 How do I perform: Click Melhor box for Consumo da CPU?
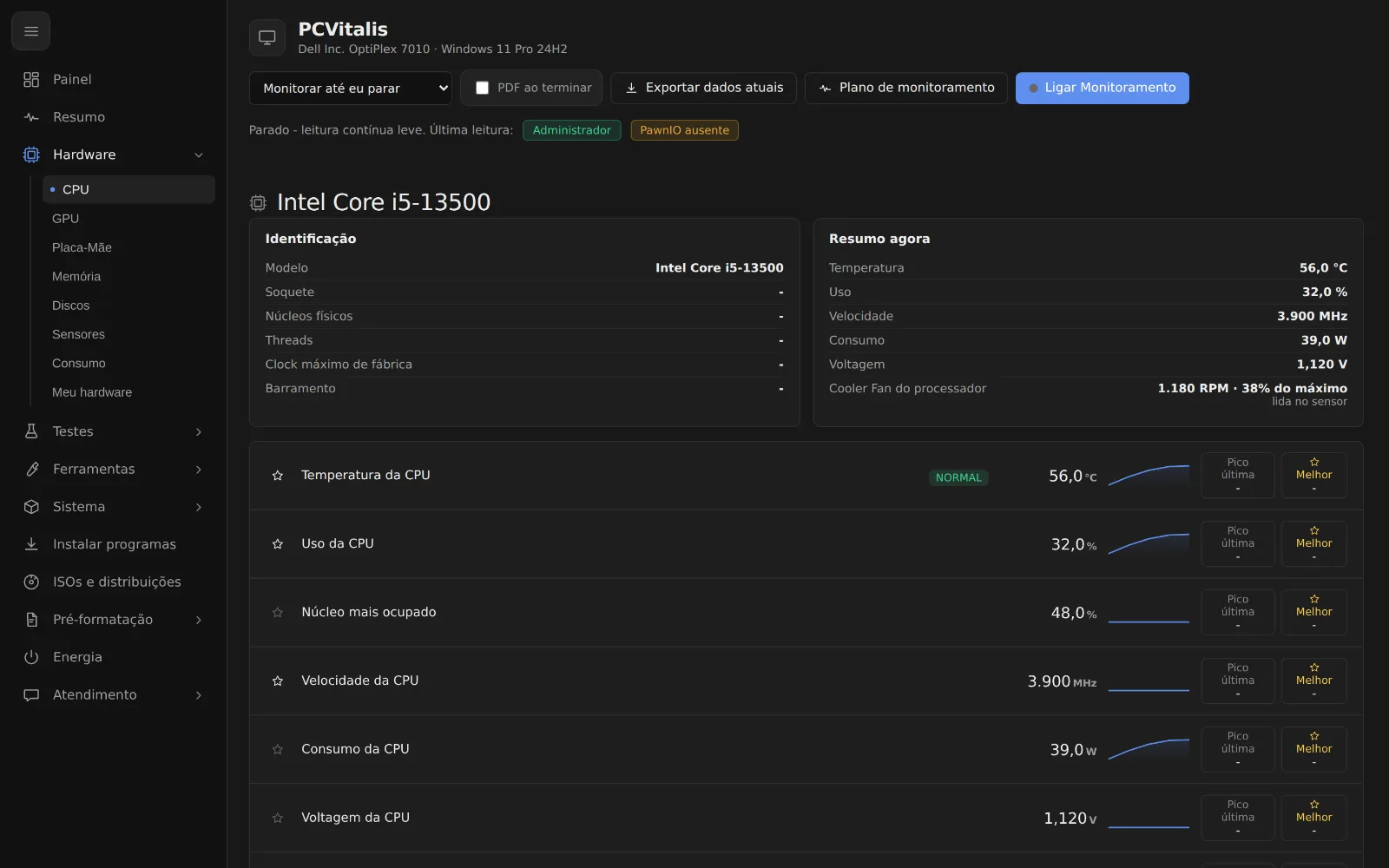pos(1313,750)
